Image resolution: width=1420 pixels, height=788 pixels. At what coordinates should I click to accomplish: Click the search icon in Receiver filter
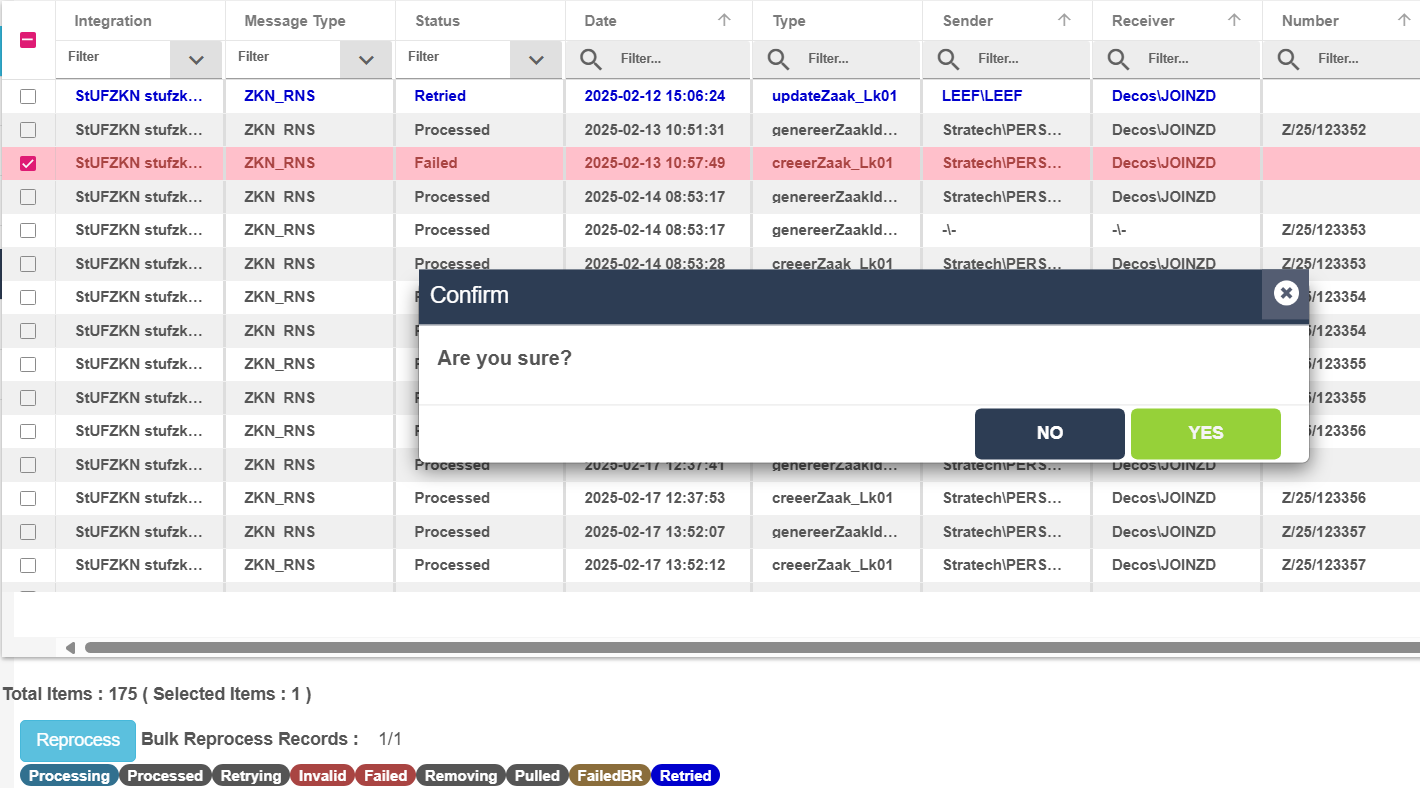pyautogui.click(x=1119, y=60)
